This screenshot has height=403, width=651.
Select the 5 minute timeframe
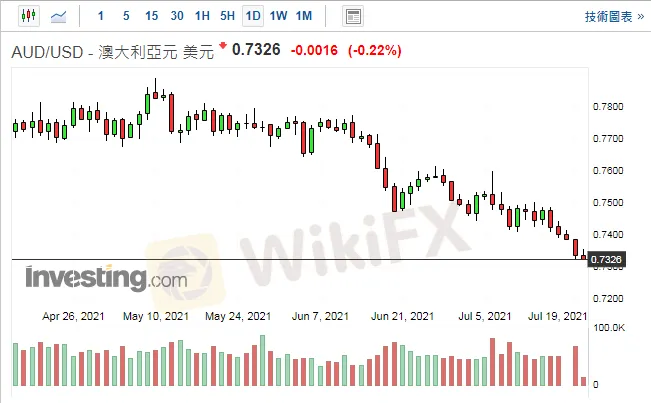(126, 16)
